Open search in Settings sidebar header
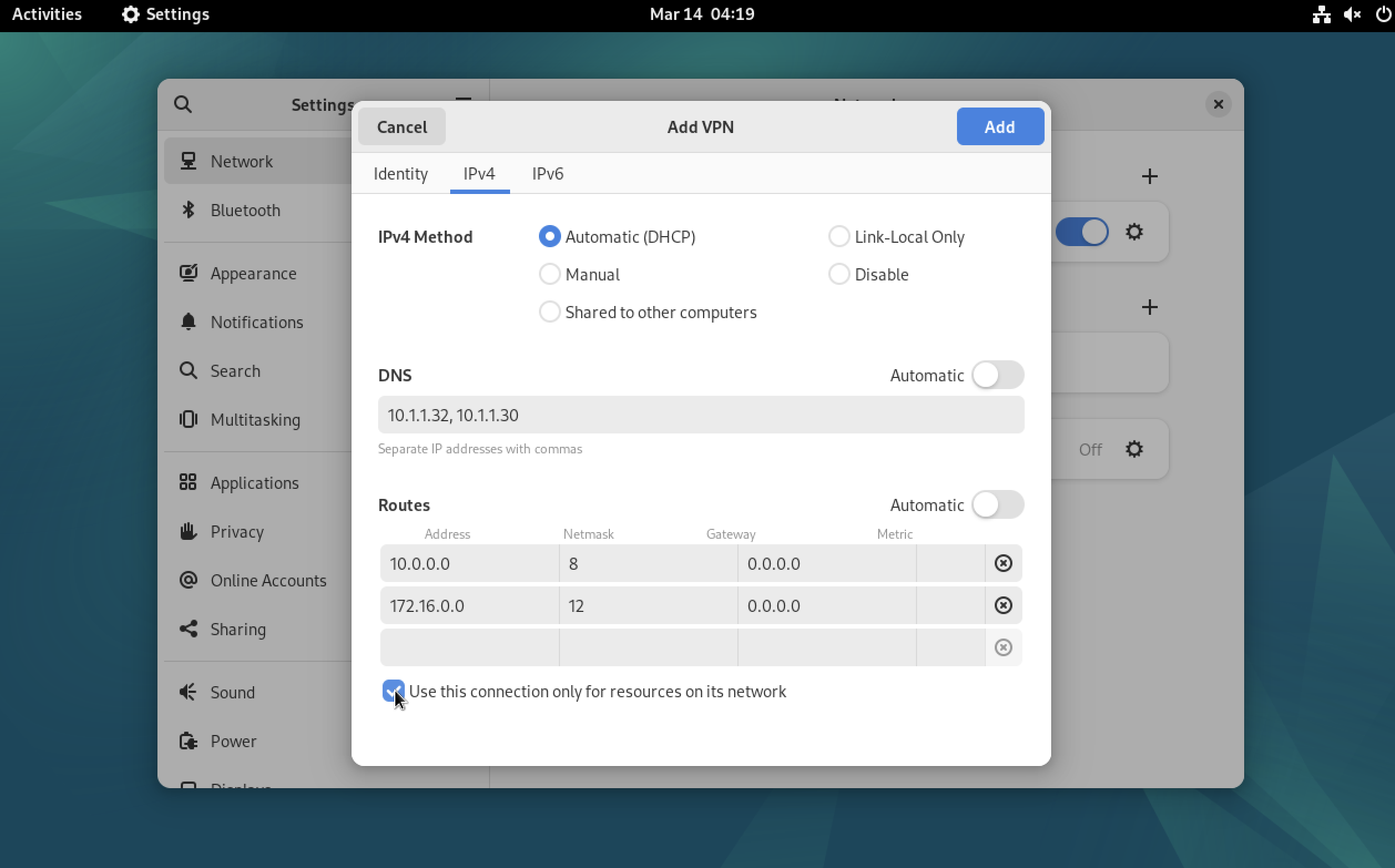The height and width of the screenshot is (868, 1395). (182, 104)
